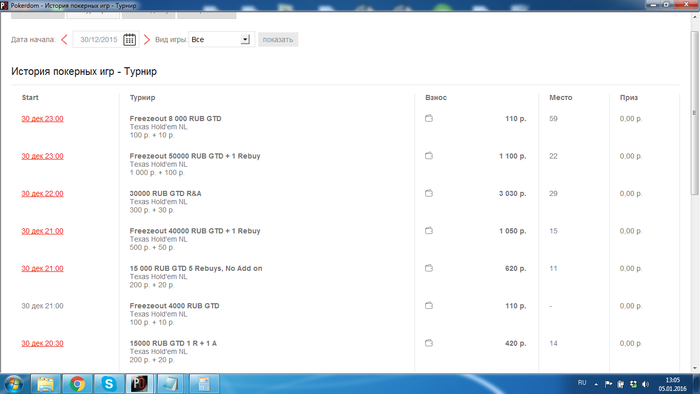Image resolution: width=700 pixels, height=394 pixels.
Task: Select Freezeout 50000 RUB GTD + 1 Rebuy name
Action: pyautogui.click(x=195, y=156)
